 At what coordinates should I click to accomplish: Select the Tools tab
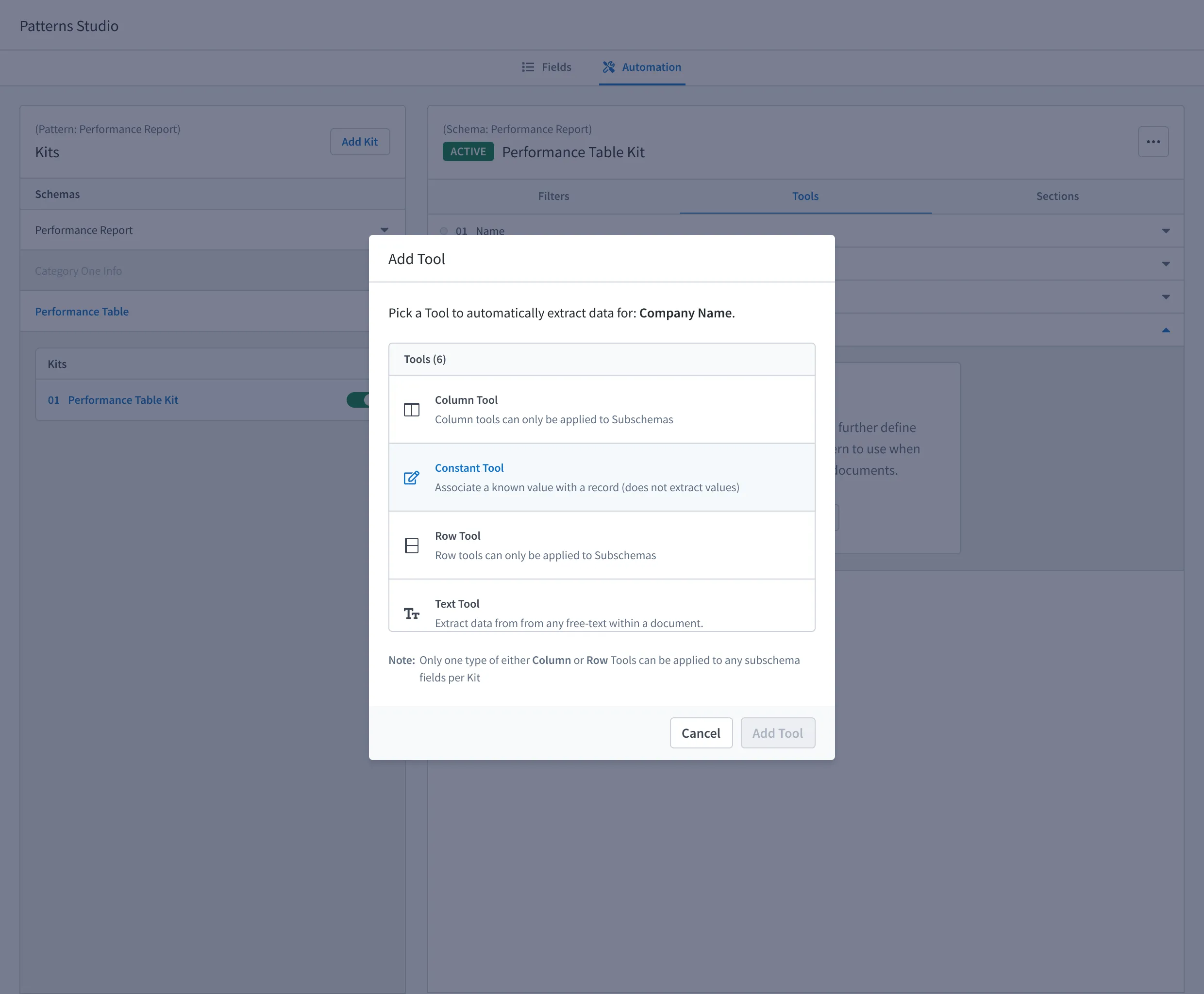coord(805,196)
